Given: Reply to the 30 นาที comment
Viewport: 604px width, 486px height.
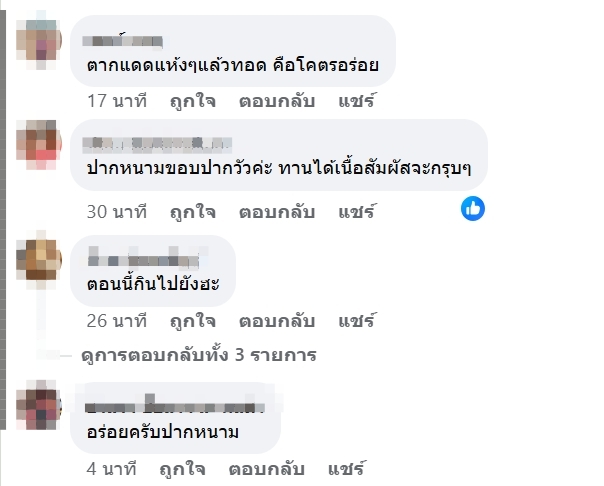Looking at the screenshot, I should click(277, 211).
